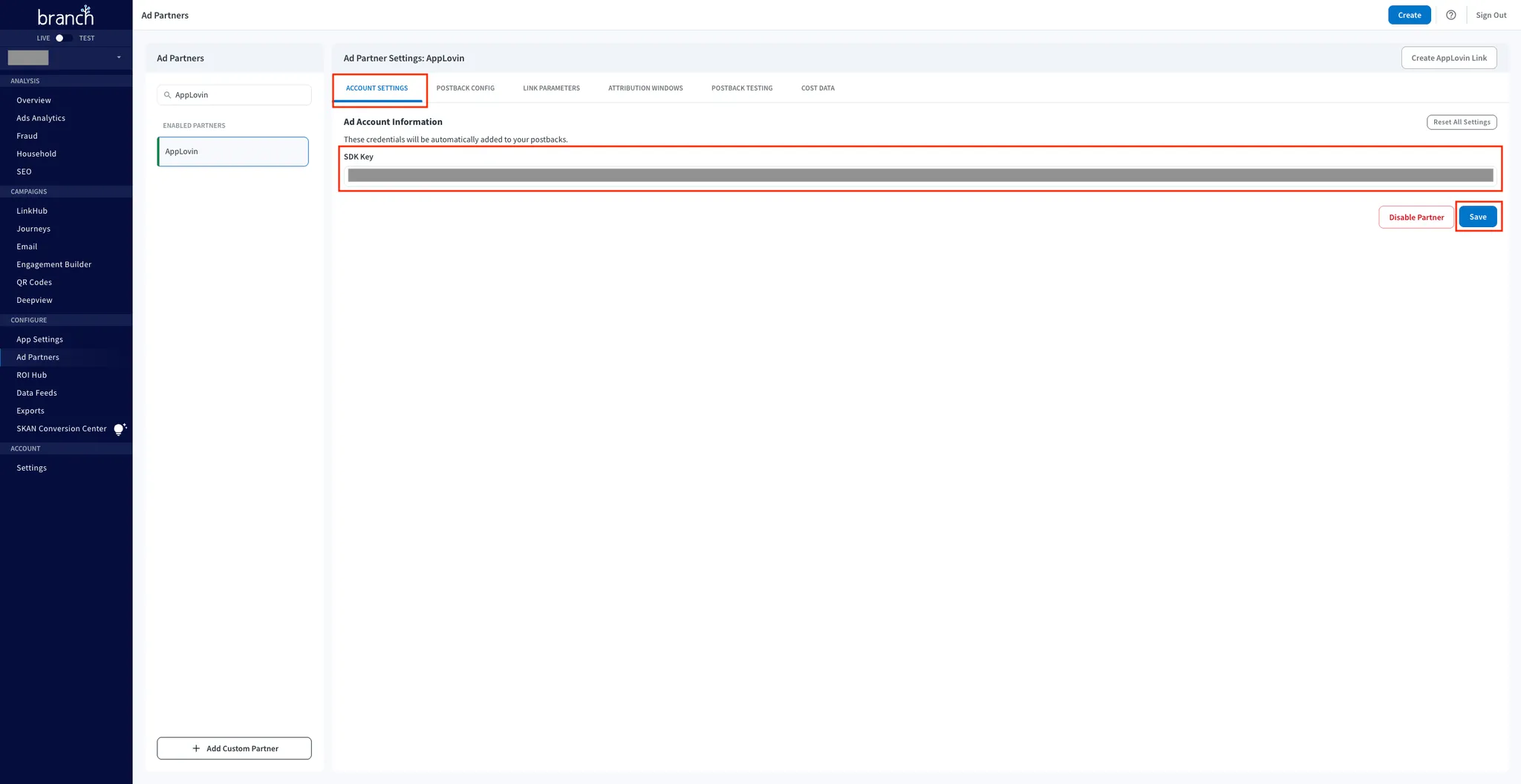The image size is (1521, 784).
Task: Switch to the Account Settings tab
Action: click(377, 88)
